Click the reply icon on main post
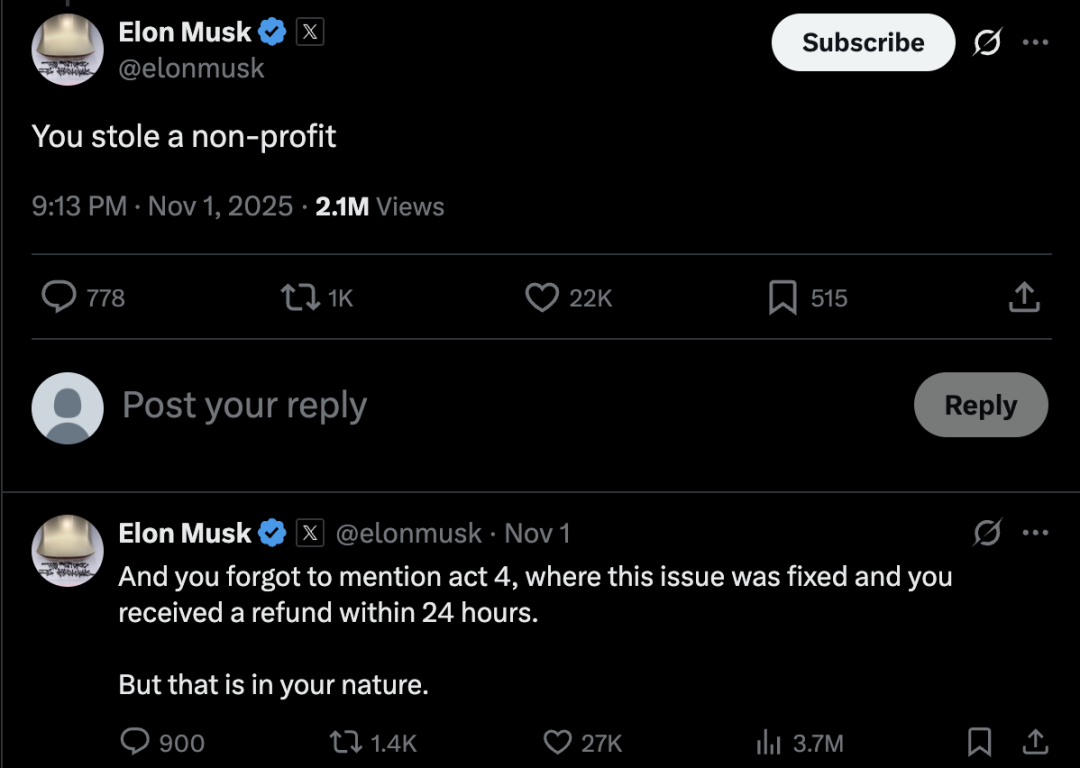 (x=60, y=297)
